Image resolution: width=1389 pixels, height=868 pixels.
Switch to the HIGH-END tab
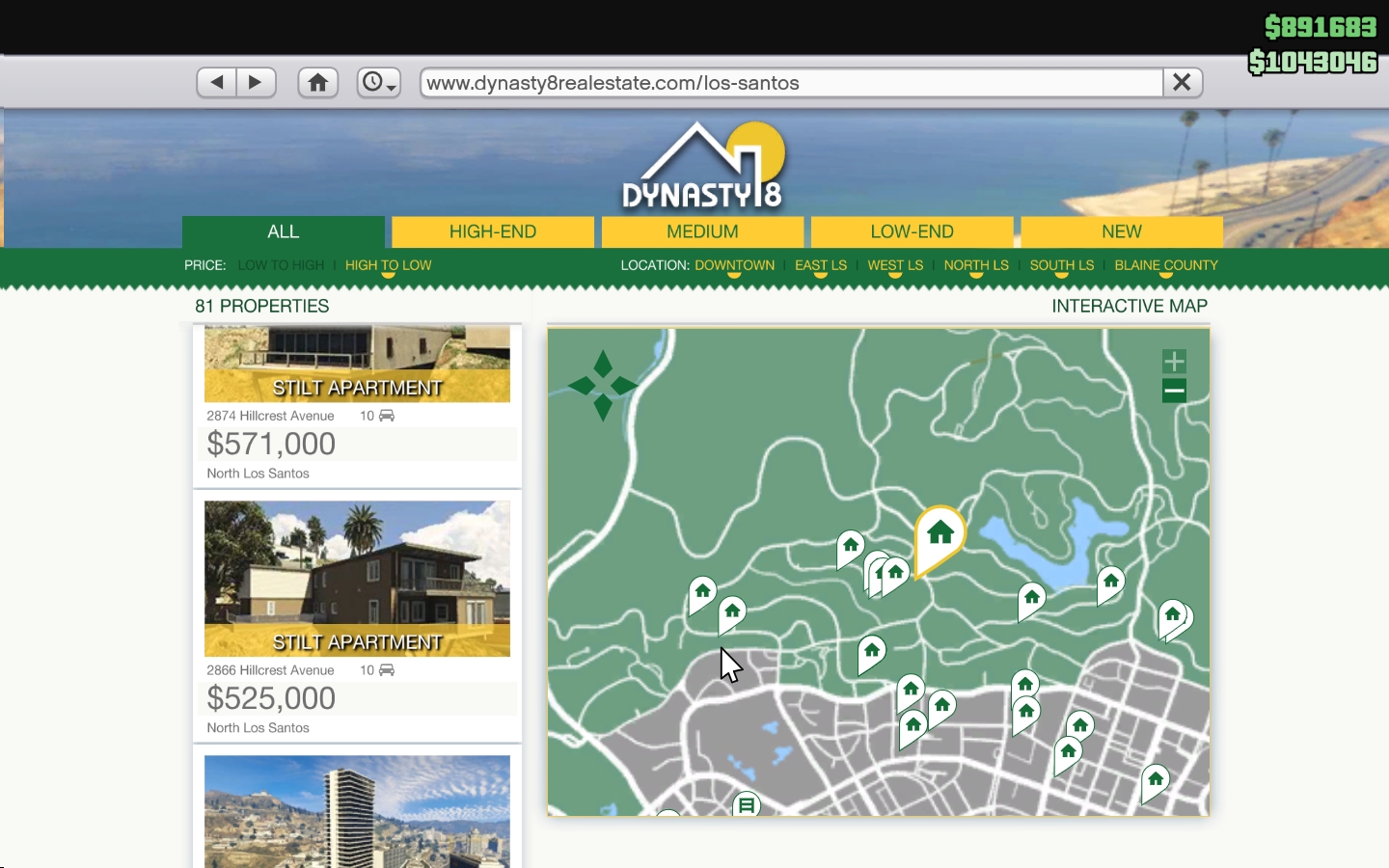click(493, 231)
